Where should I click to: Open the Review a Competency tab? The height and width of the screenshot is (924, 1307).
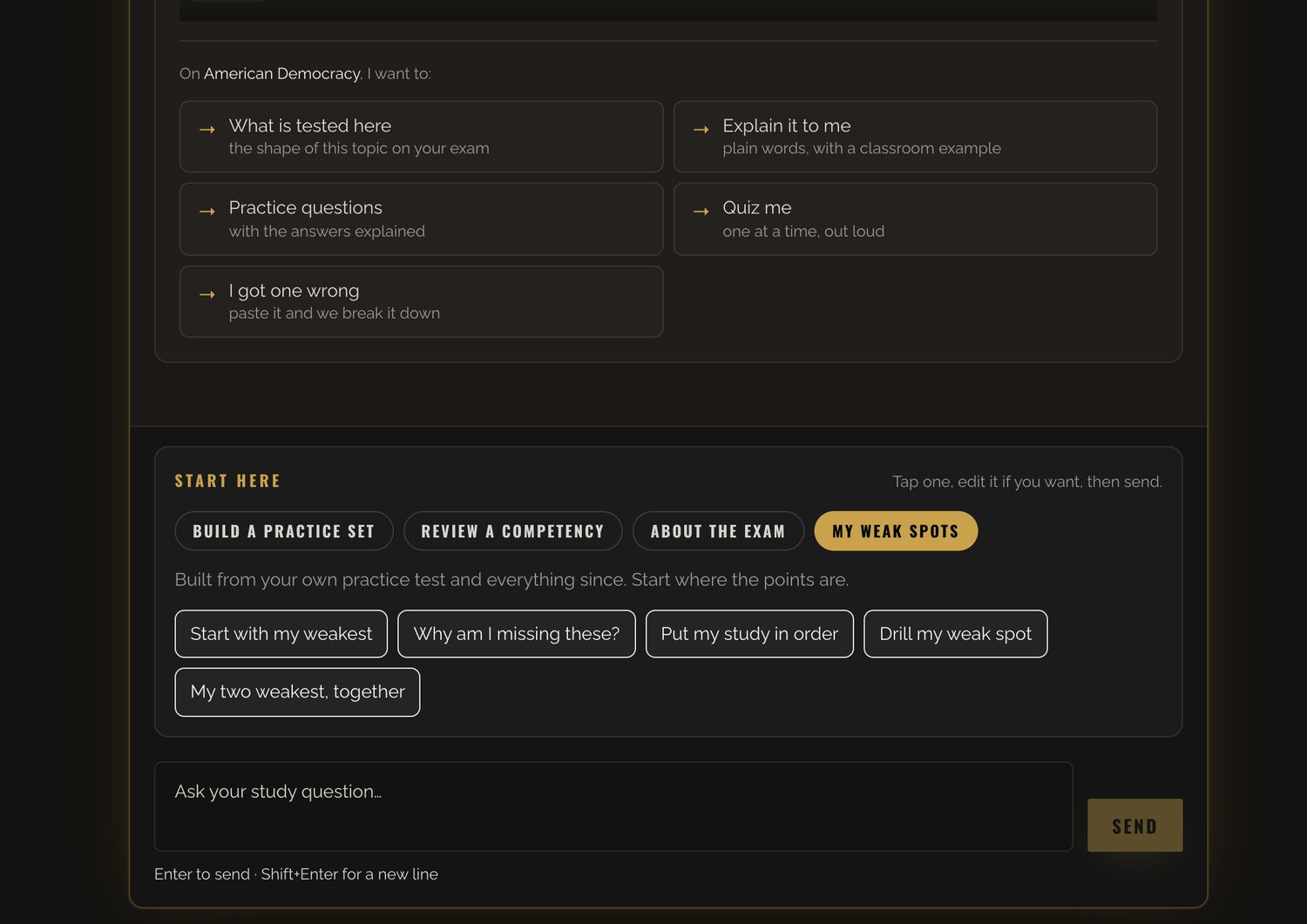(x=512, y=531)
